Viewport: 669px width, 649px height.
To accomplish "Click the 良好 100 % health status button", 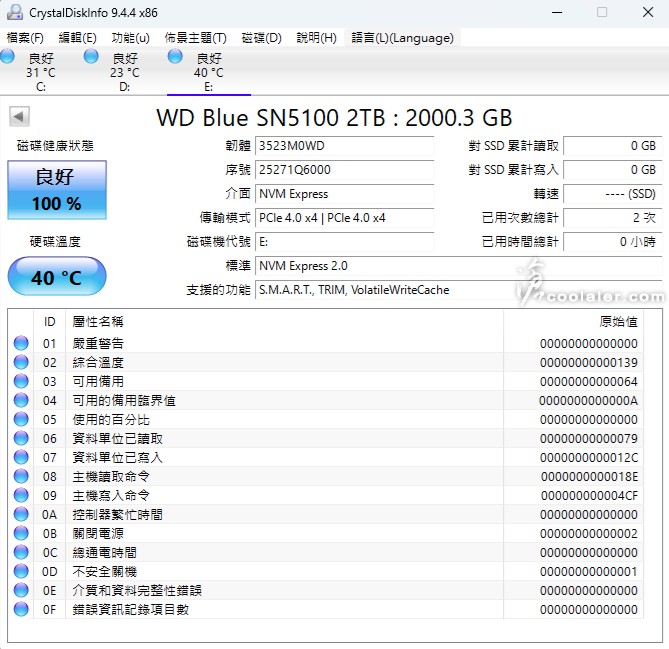I will click(57, 190).
